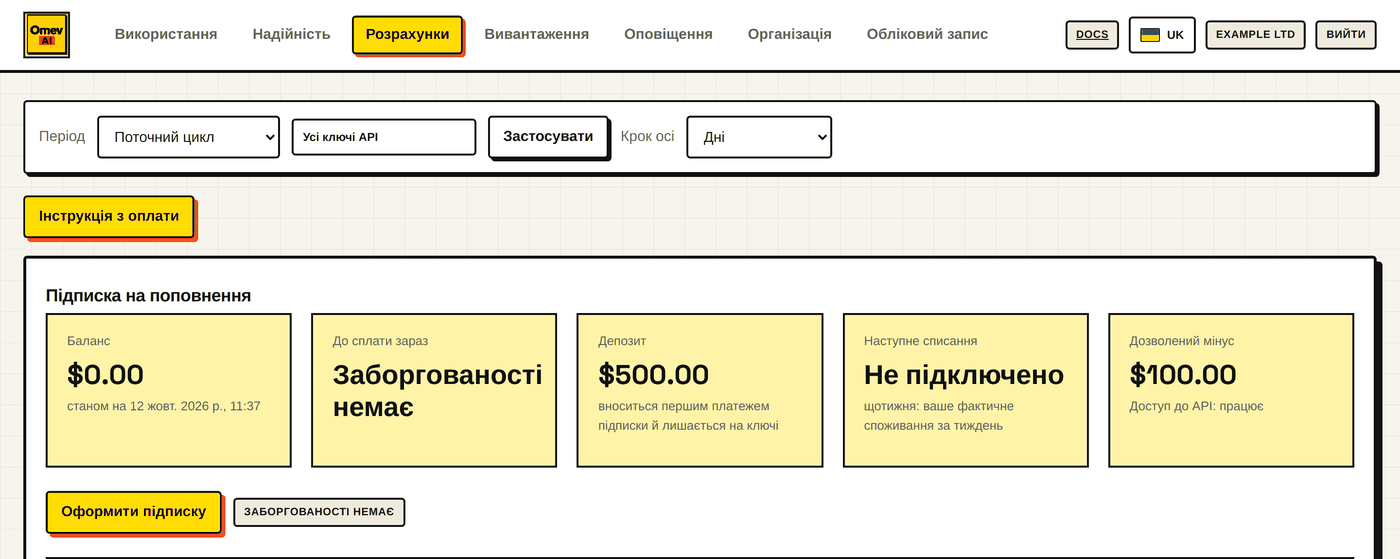The width and height of the screenshot is (1400, 559).
Task: Click the date станом на 12 жовт. 2026
Action: 164,406
